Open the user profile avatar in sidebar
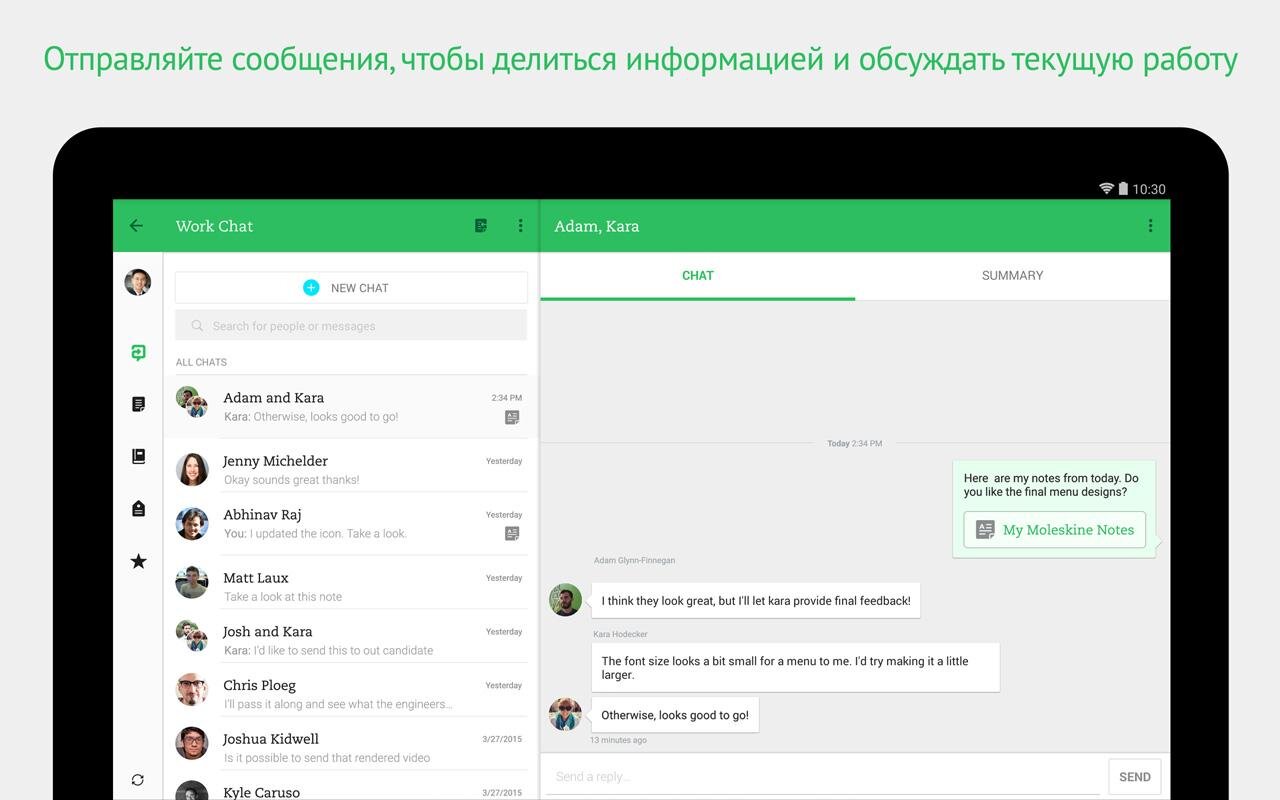1280x800 pixels. [138, 282]
